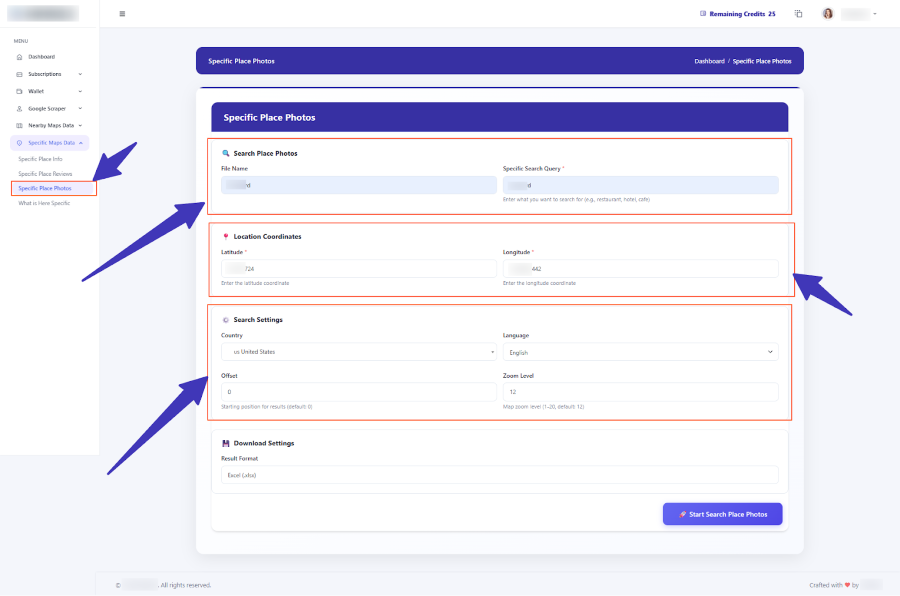Open the Result Format dropdown
This screenshot has width=900, height=596.
point(499,475)
